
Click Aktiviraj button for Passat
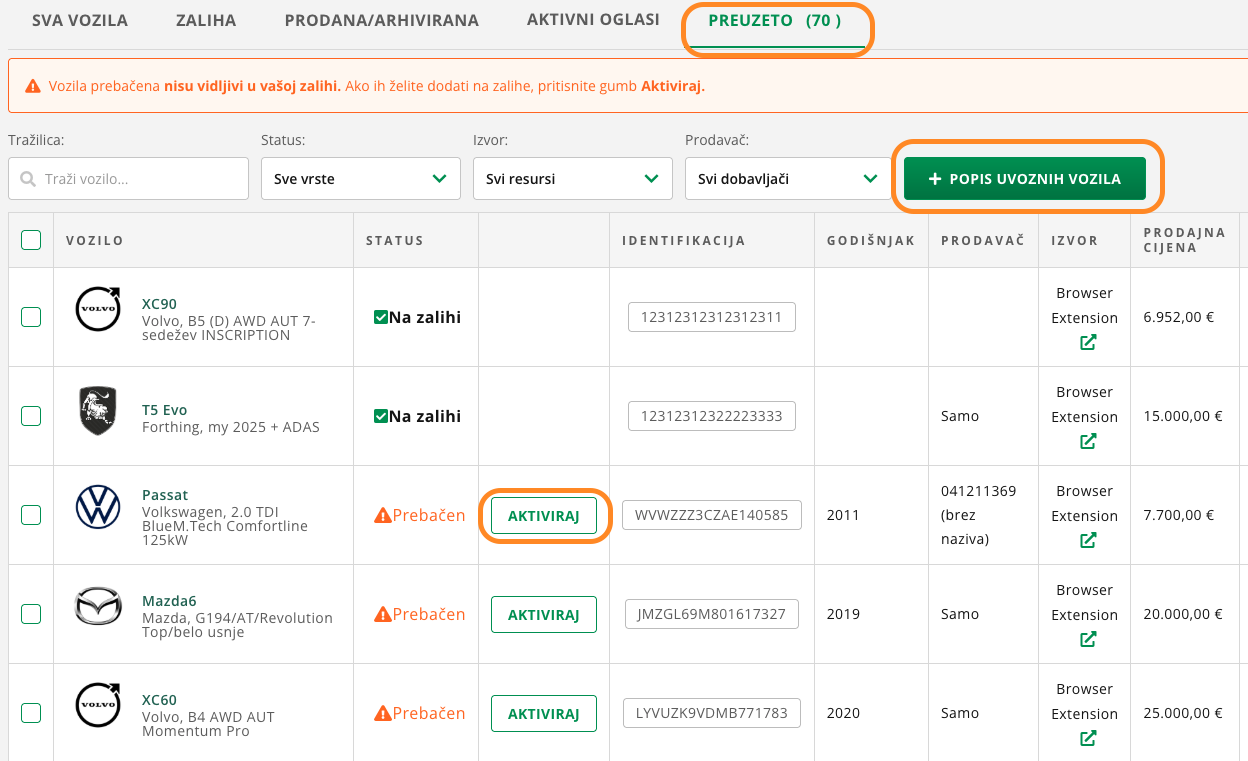[544, 516]
